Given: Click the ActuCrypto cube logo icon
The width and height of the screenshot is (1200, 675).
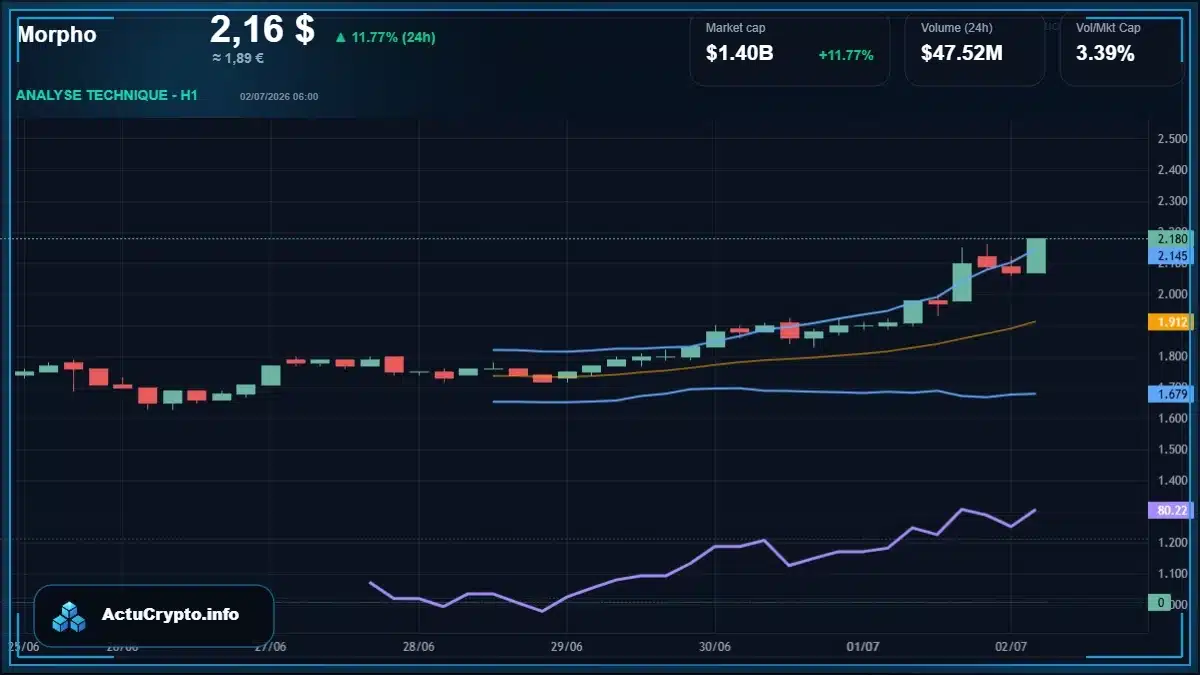Looking at the screenshot, I should 70,616.
